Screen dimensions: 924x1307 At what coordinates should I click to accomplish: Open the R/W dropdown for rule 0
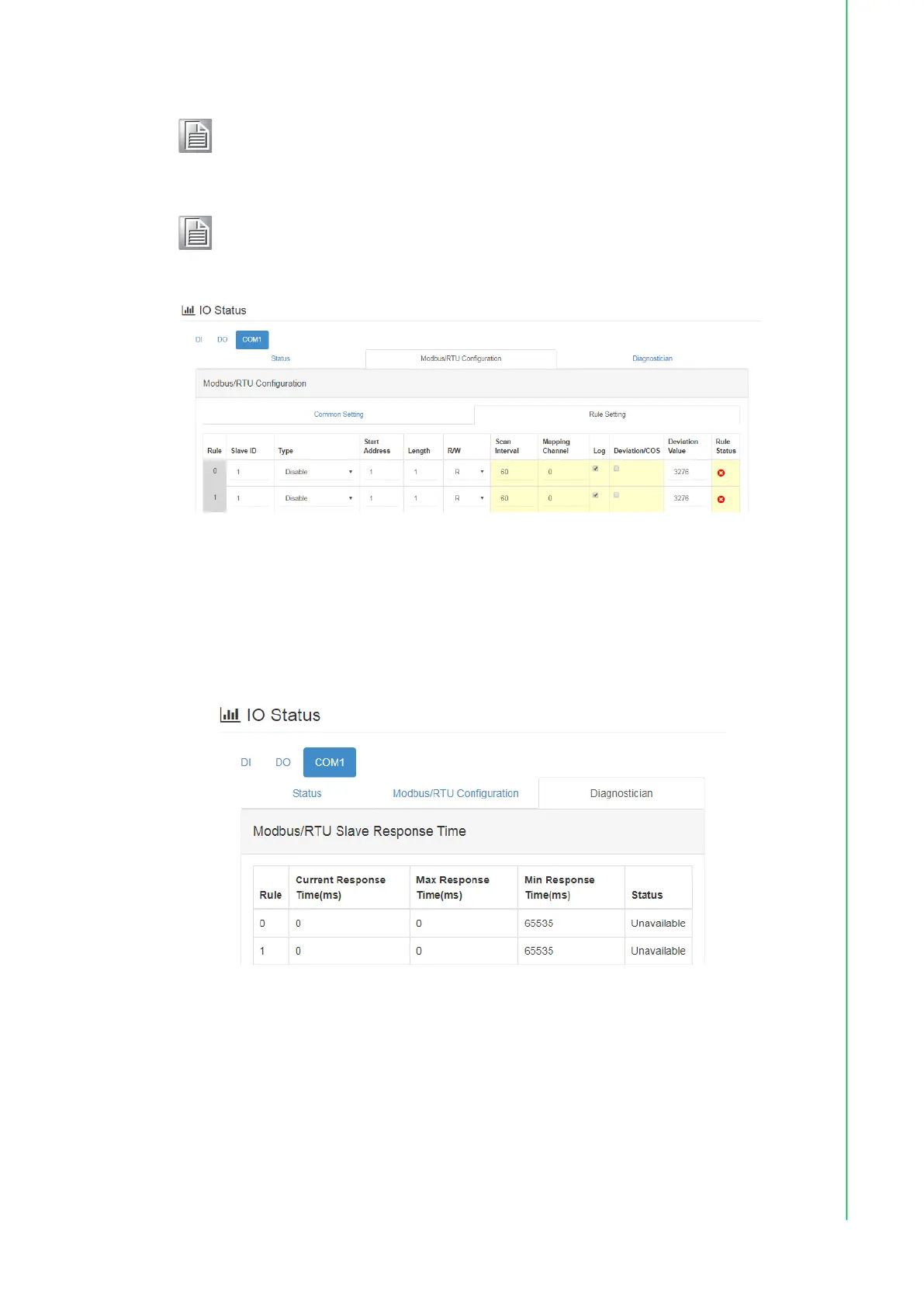pos(468,472)
